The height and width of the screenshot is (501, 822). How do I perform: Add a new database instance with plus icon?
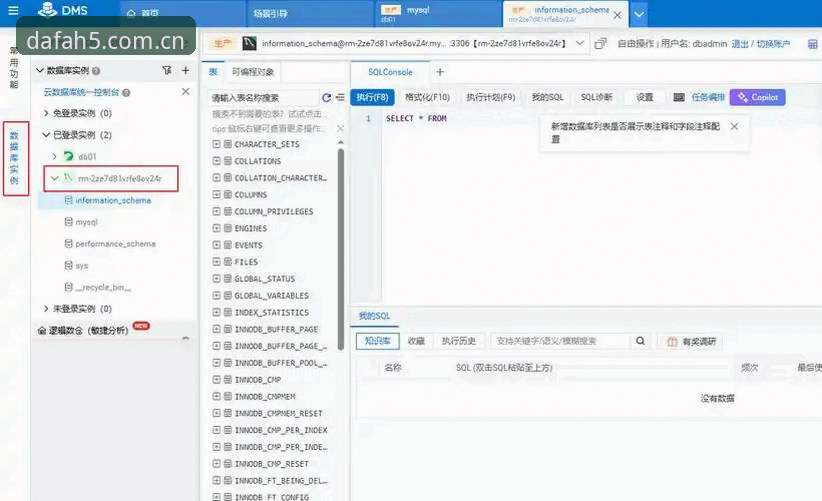point(186,70)
